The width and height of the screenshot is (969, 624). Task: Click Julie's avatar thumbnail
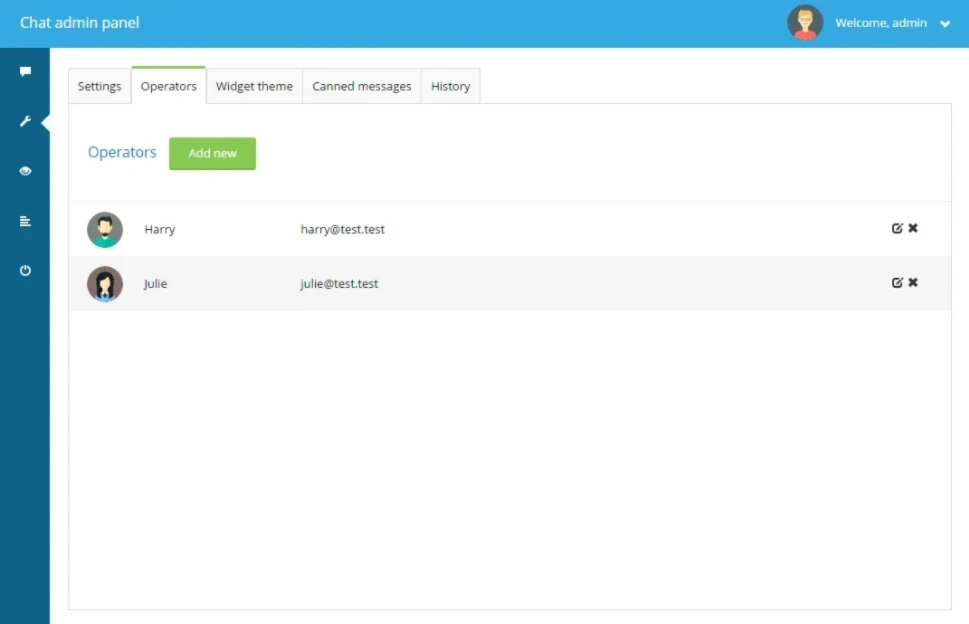click(x=105, y=284)
